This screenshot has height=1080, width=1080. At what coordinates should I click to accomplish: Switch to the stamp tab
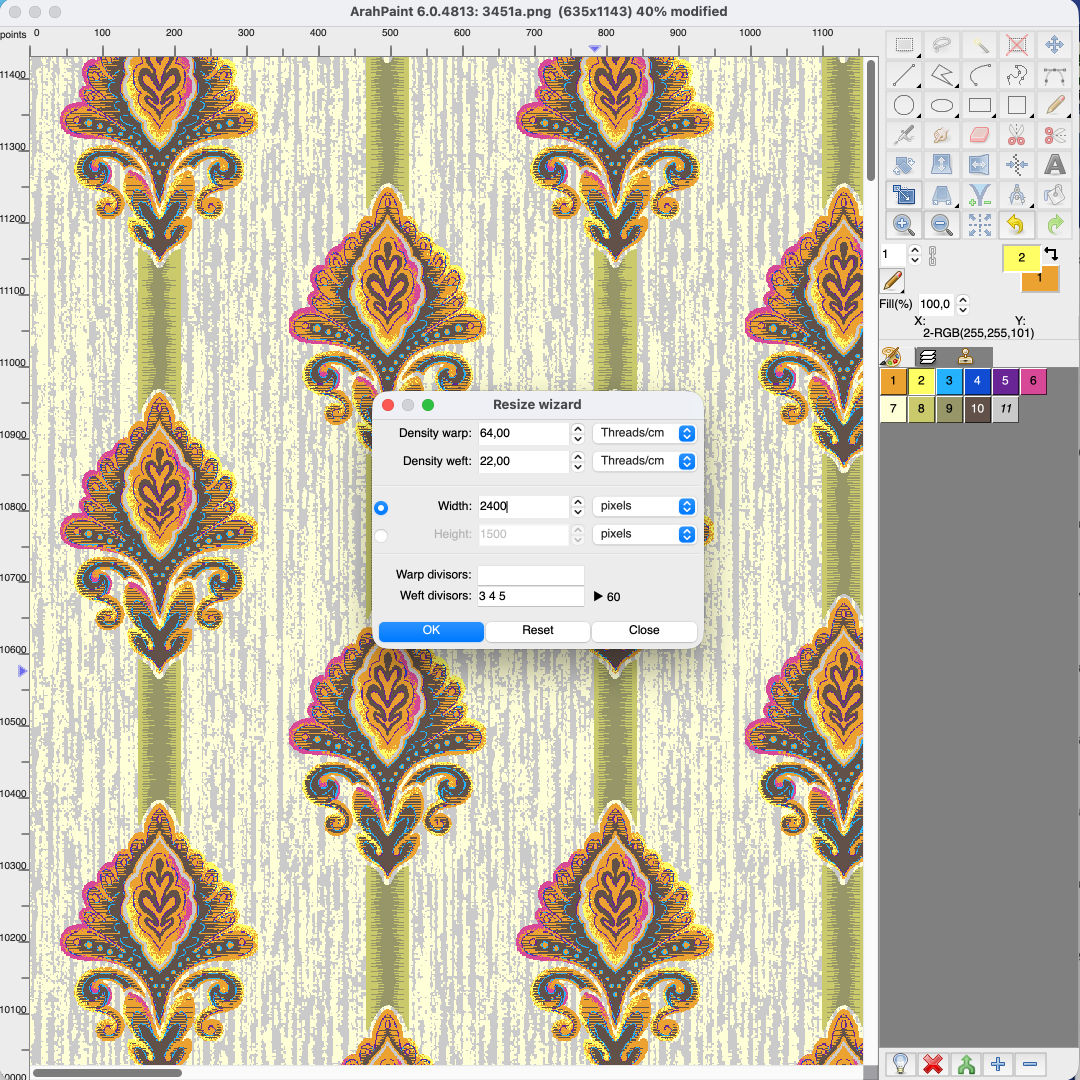click(965, 357)
